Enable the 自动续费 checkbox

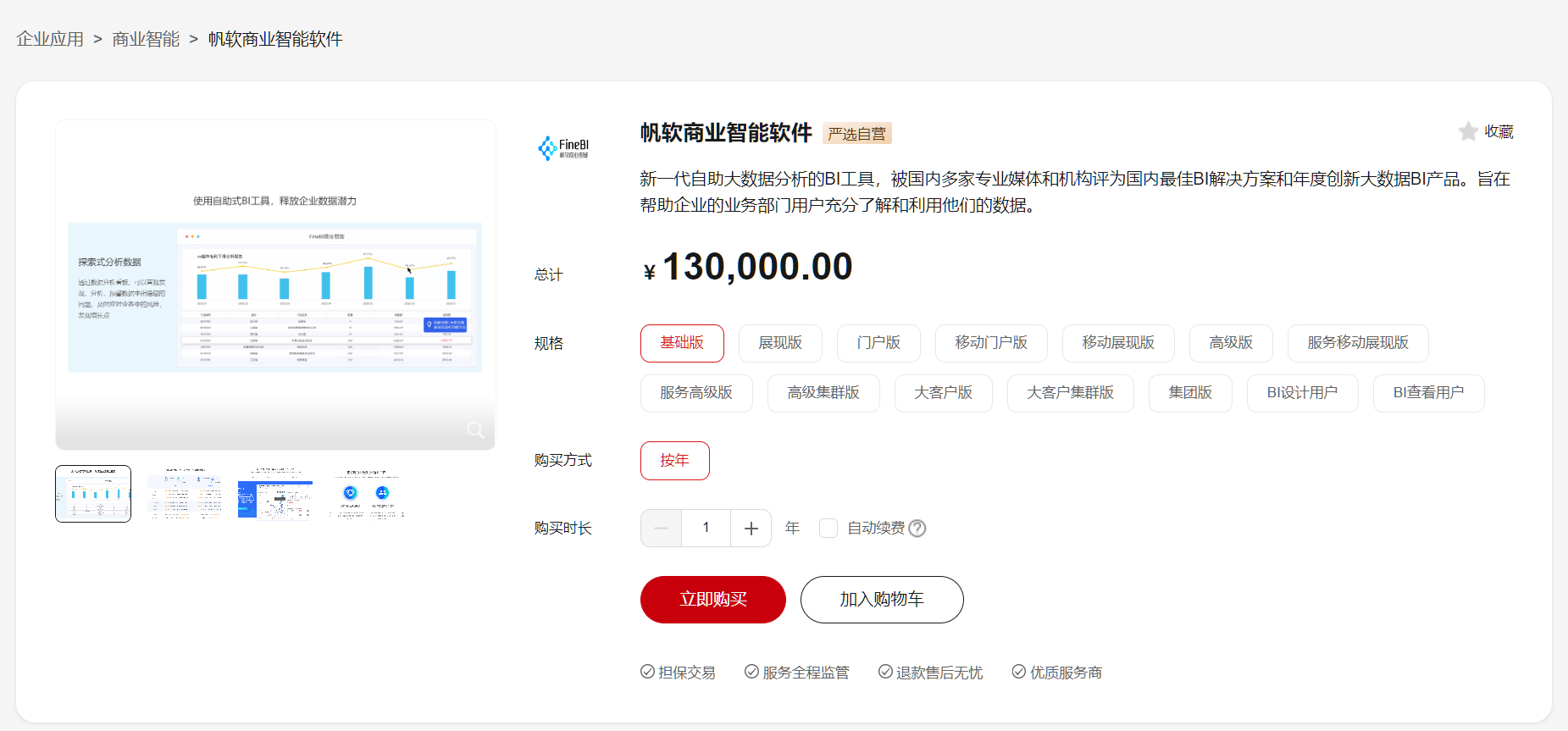point(828,529)
